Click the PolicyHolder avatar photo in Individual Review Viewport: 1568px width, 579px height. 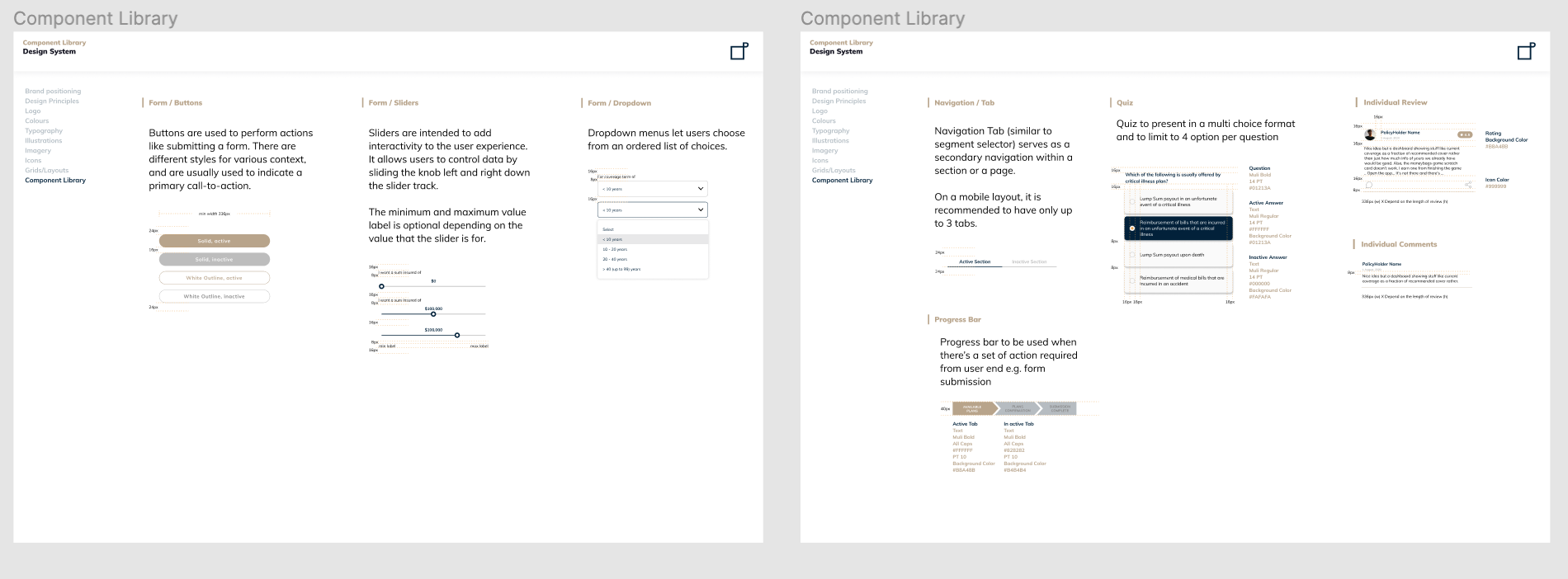tap(1370, 134)
